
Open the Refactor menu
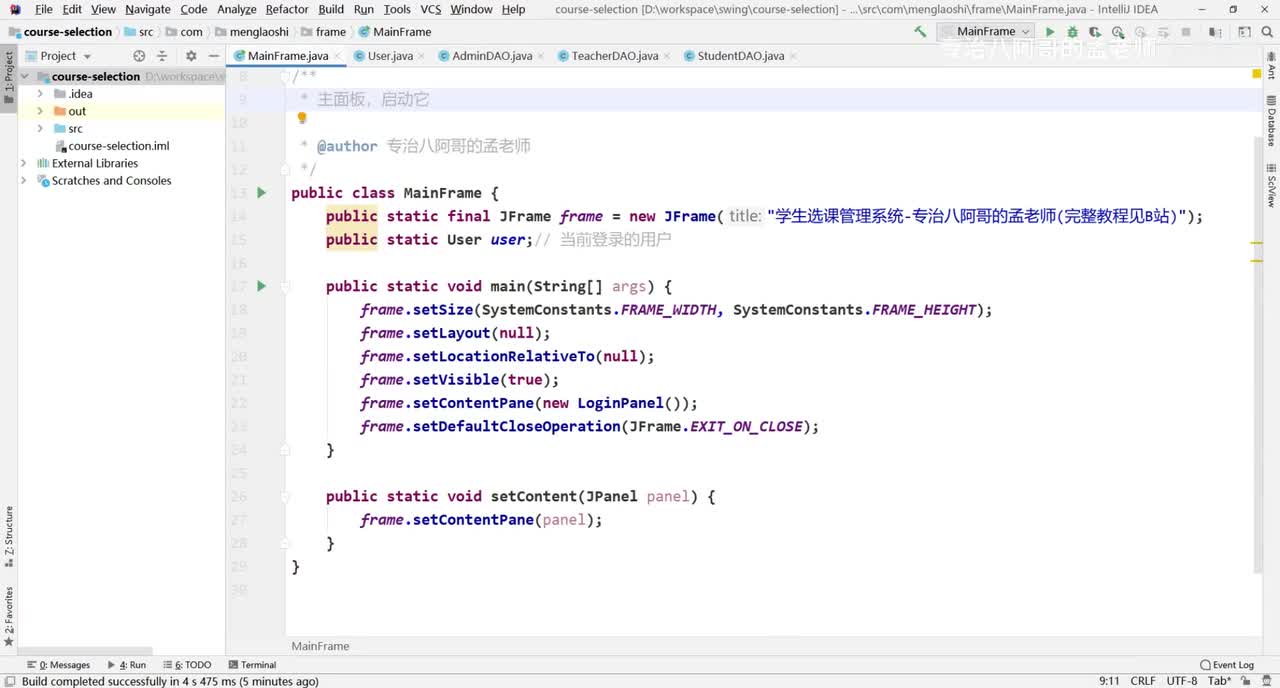287,9
